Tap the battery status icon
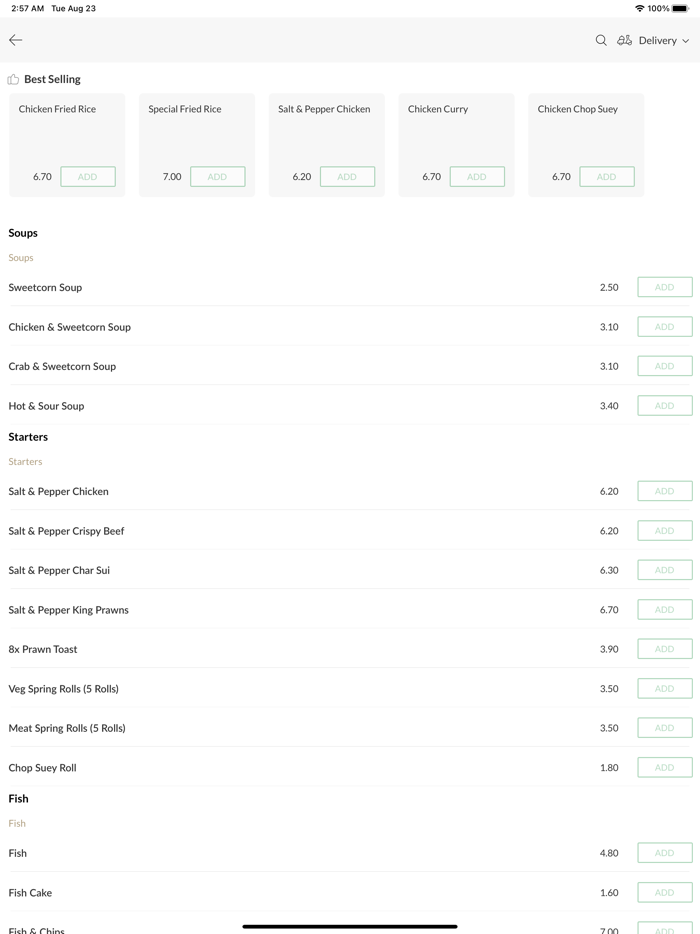The height and width of the screenshot is (934, 700). (x=681, y=8)
